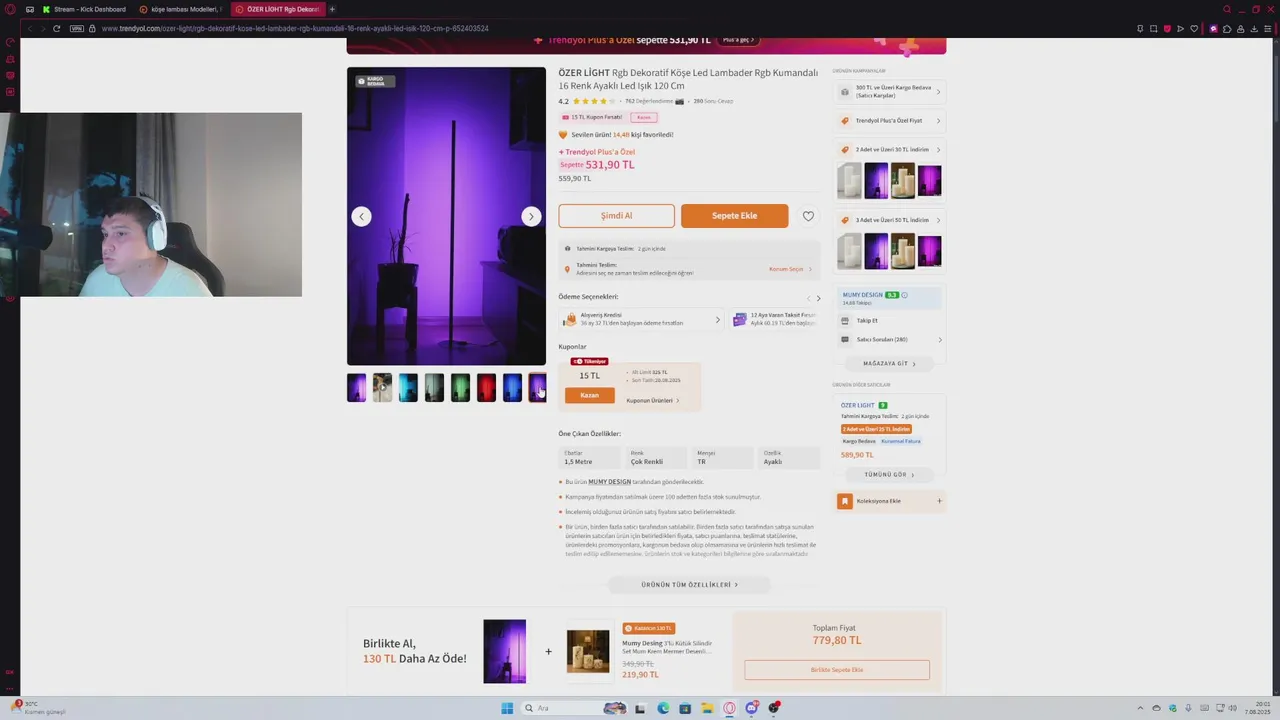
Task: Click the previous image arrow on product photo
Action: 361,216
